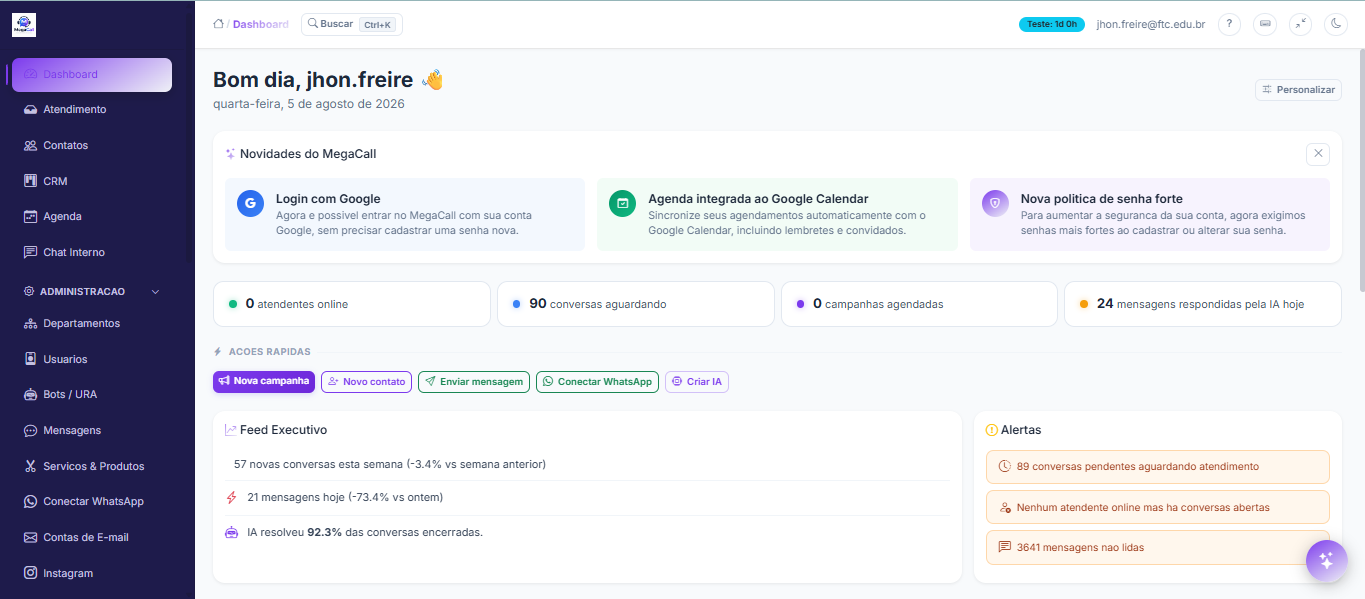
Task: Open Servicos & Produtos in sidebar
Action: [x=92, y=466]
